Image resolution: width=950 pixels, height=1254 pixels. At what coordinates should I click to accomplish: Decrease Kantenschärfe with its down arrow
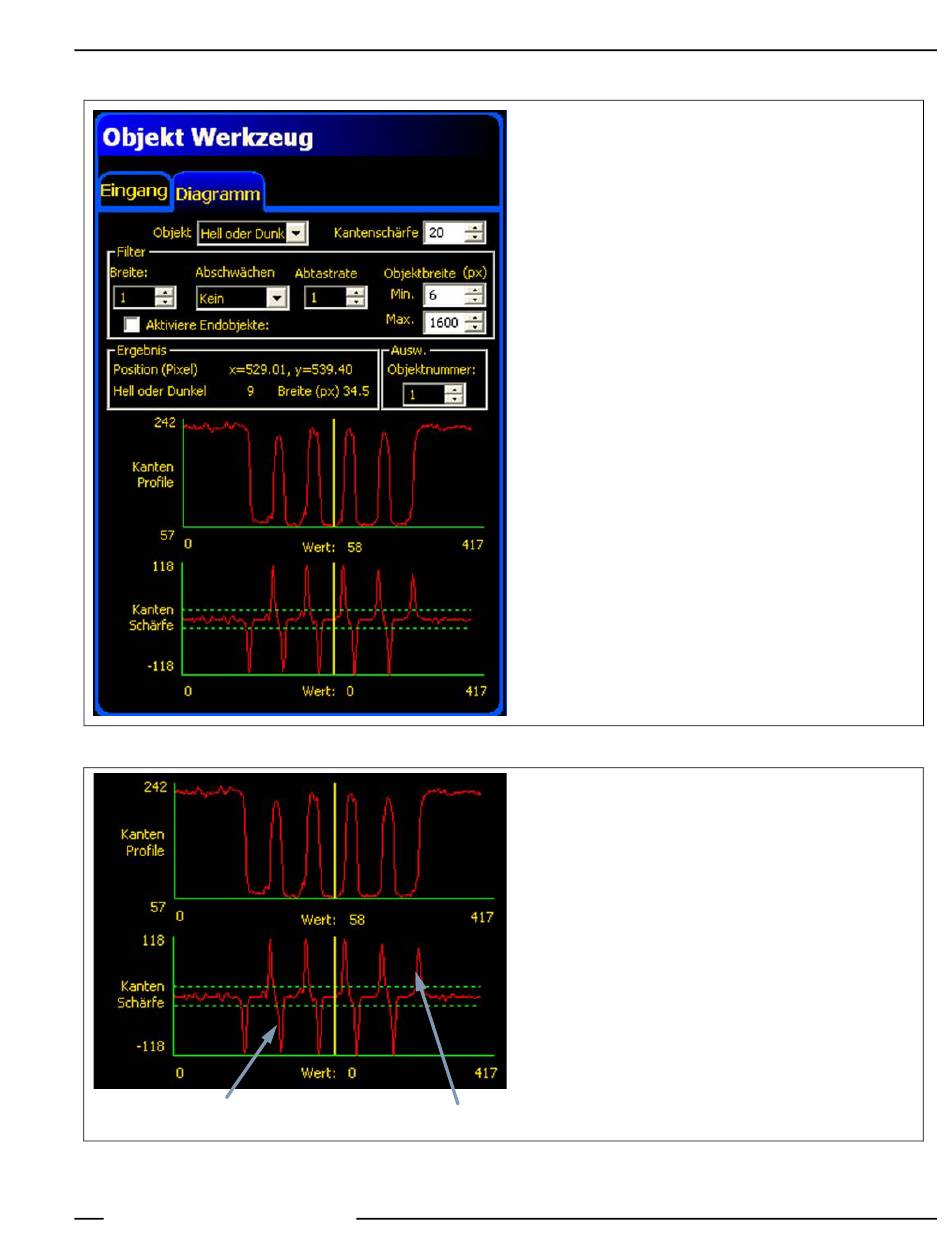pos(474,238)
